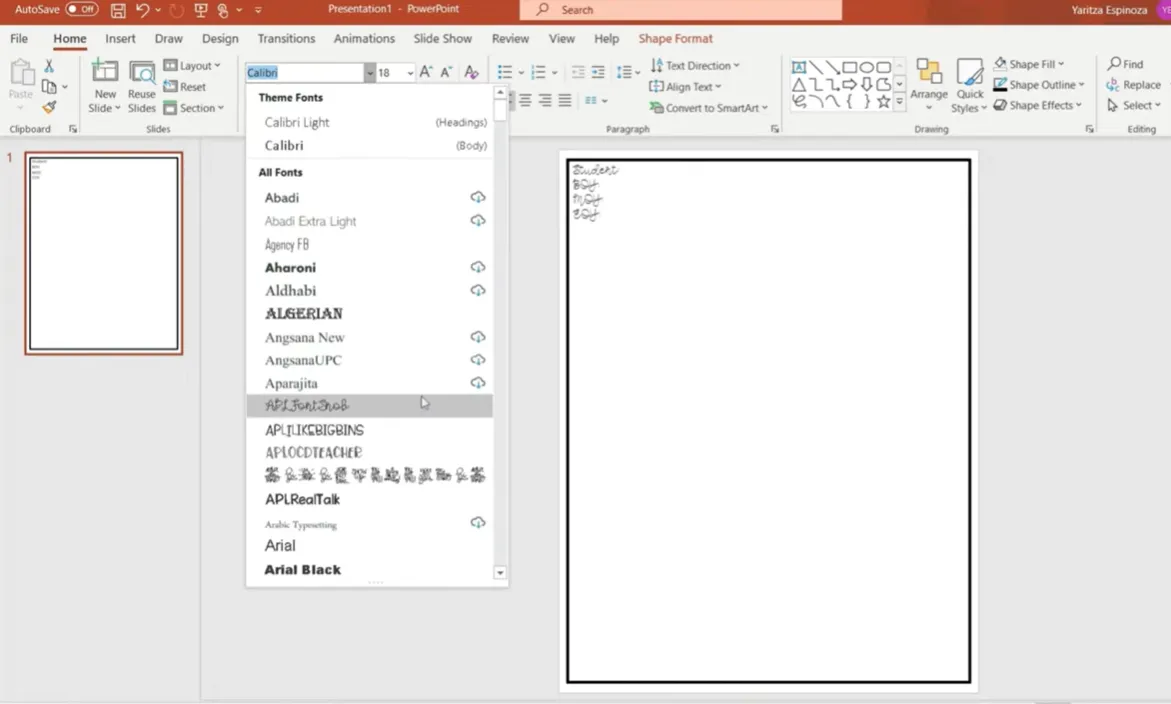Select slide 1 thumbnail in the panel
The image size is (1171, 704).
pos(104,253)
